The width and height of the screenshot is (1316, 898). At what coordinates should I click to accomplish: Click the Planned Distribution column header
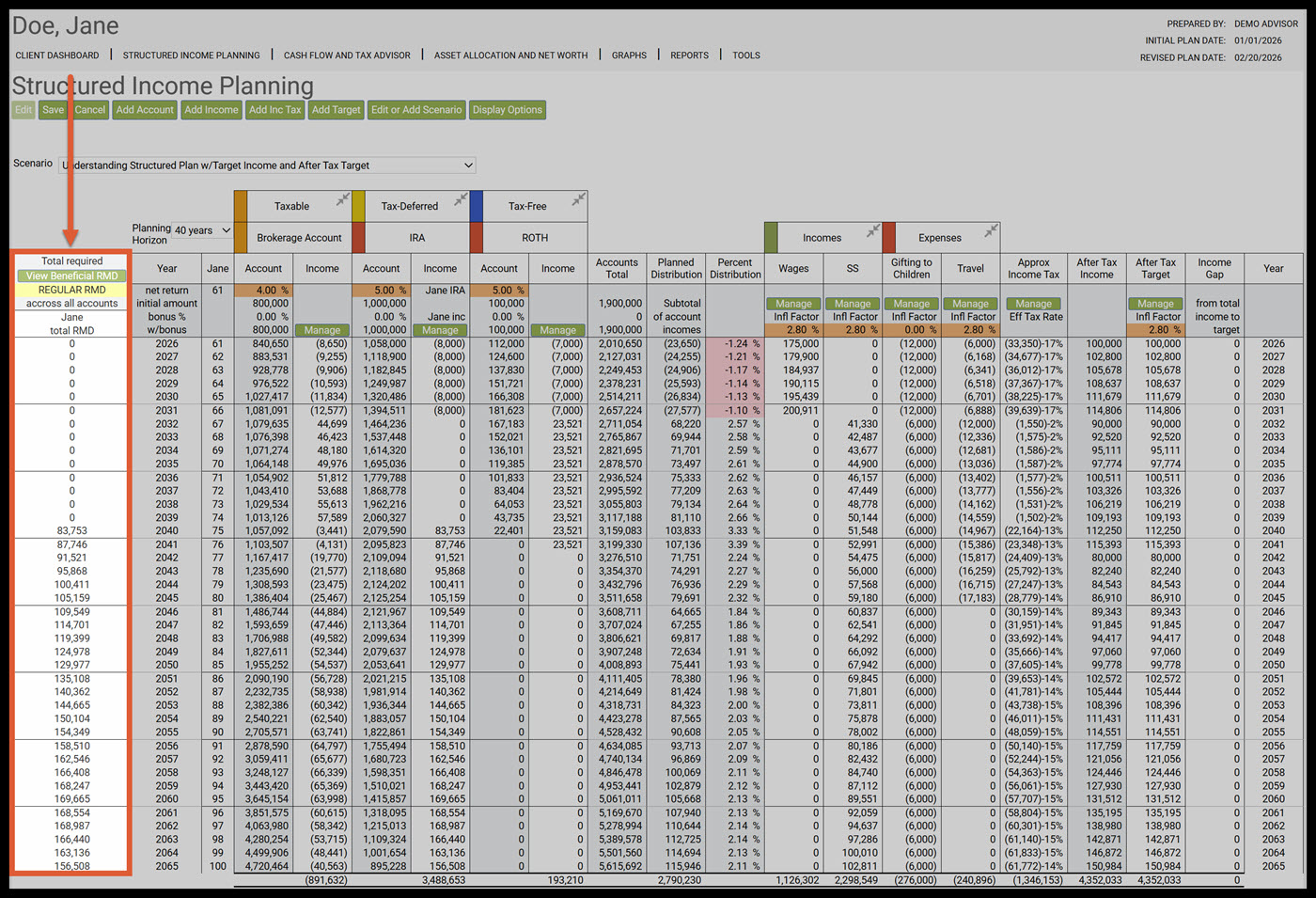[x=676, y=269]
